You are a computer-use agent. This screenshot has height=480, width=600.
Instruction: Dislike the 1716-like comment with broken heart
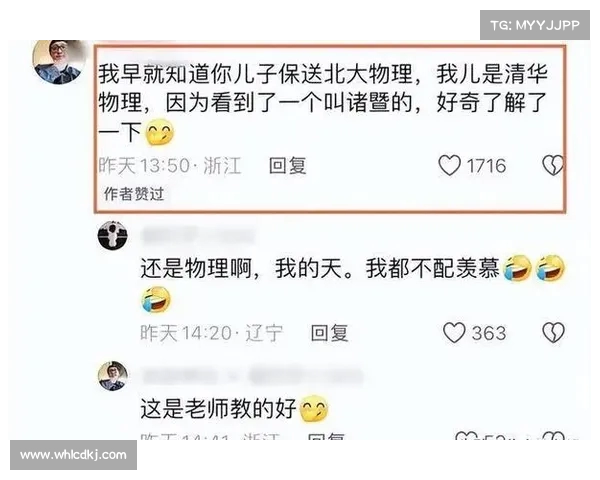[553, 165]
